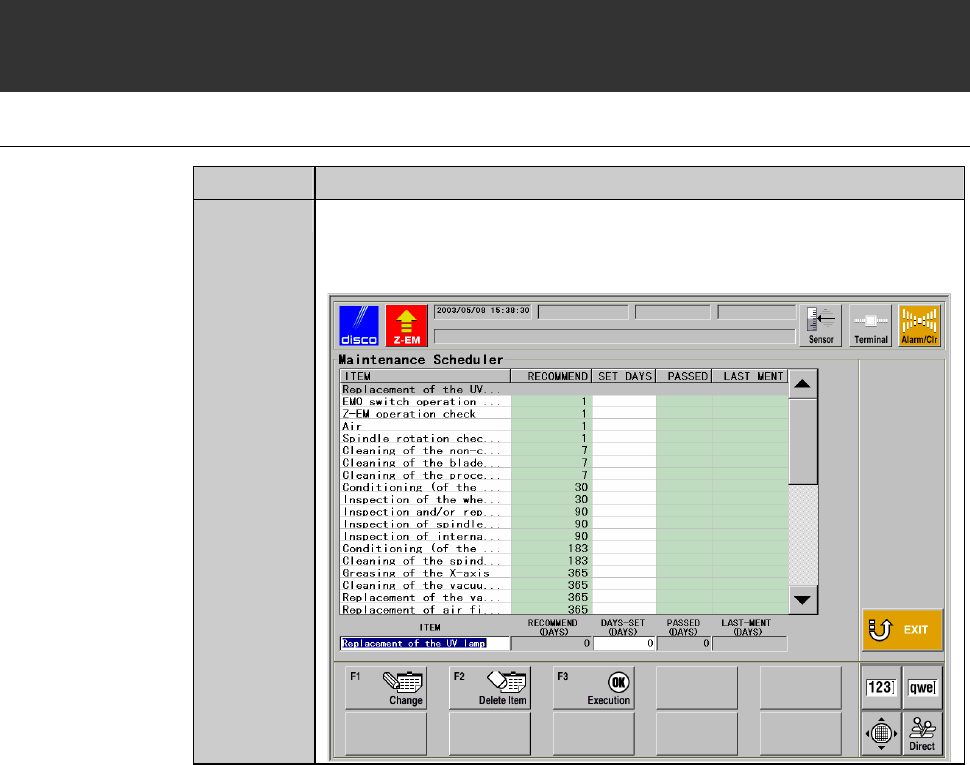This screenshot has height=765, width=970.
Task: Clear alarms with Alarm/Clr icon
Action: point(919,325)
